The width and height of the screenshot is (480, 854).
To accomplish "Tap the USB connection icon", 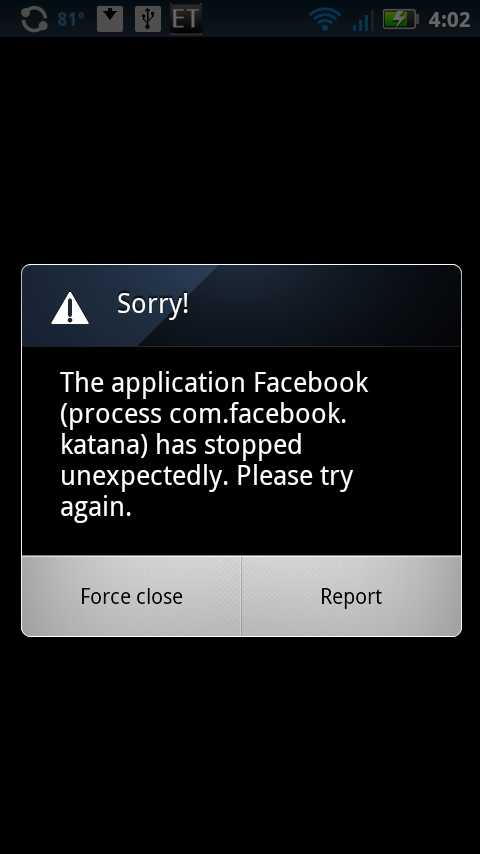I will click(x=148, y=19).
